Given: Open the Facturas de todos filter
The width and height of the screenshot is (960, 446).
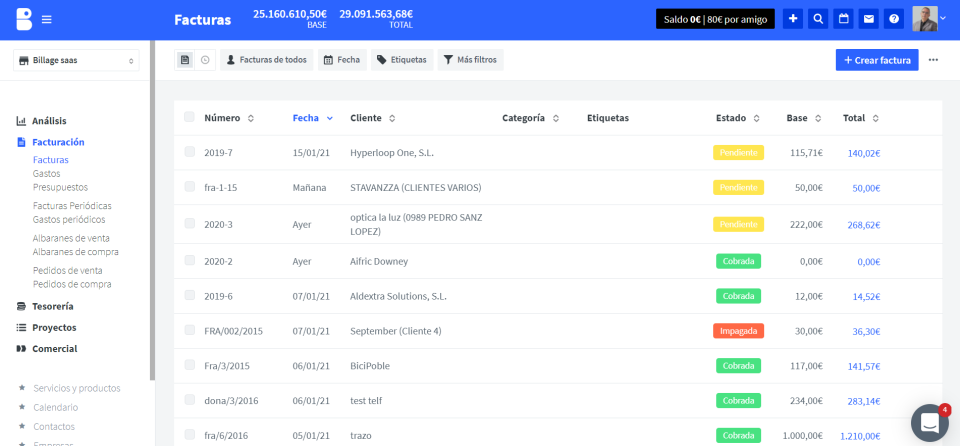Looking at the screenshot, I should (x=267, y=60).
